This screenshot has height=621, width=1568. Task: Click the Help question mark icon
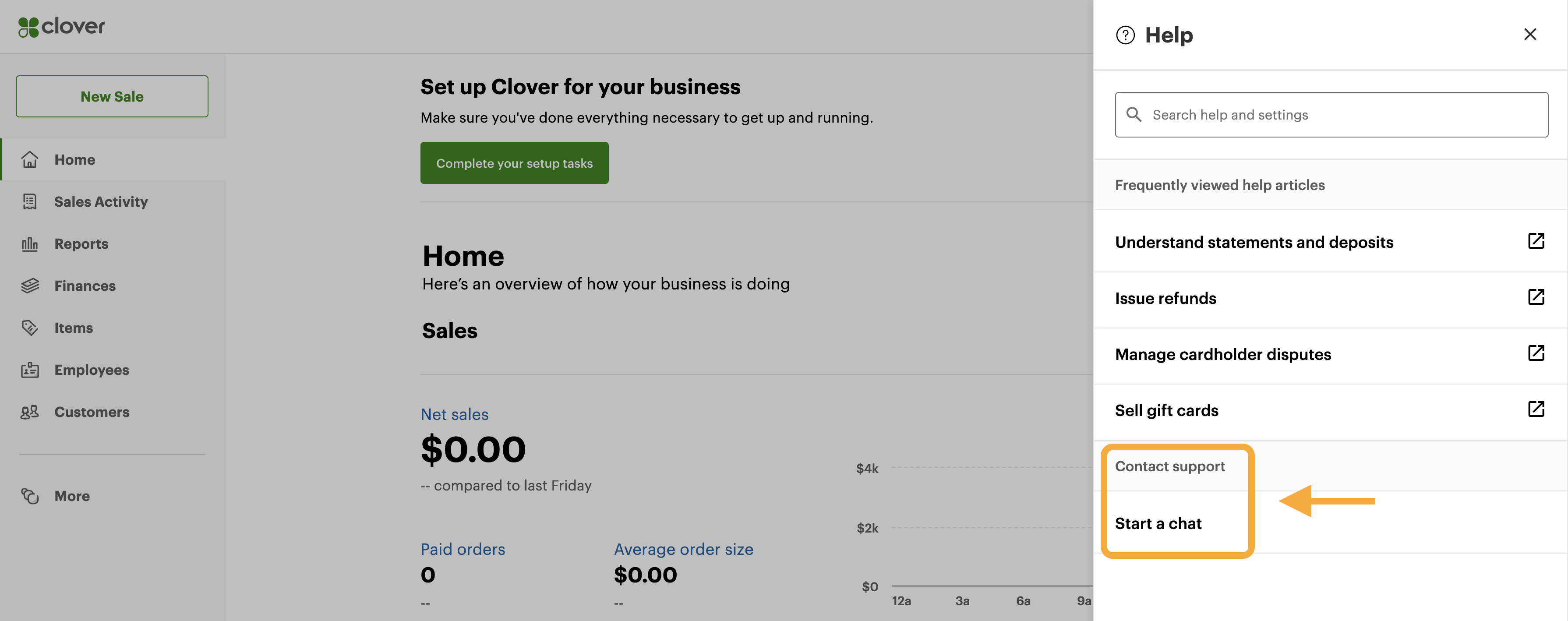pos(1125,35)
